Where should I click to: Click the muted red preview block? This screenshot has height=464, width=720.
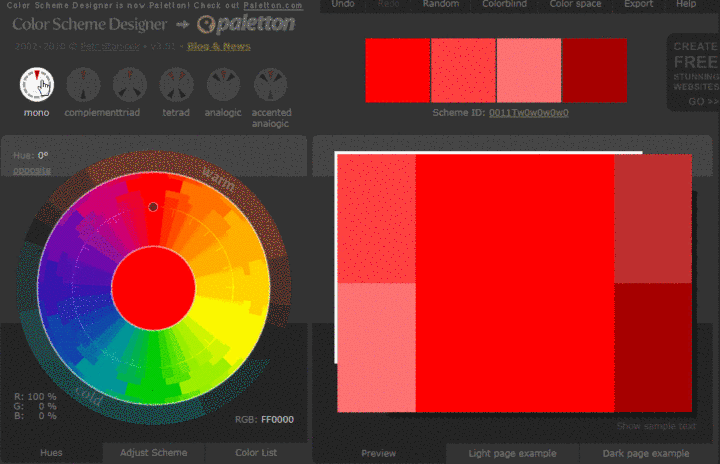point(653,219)
